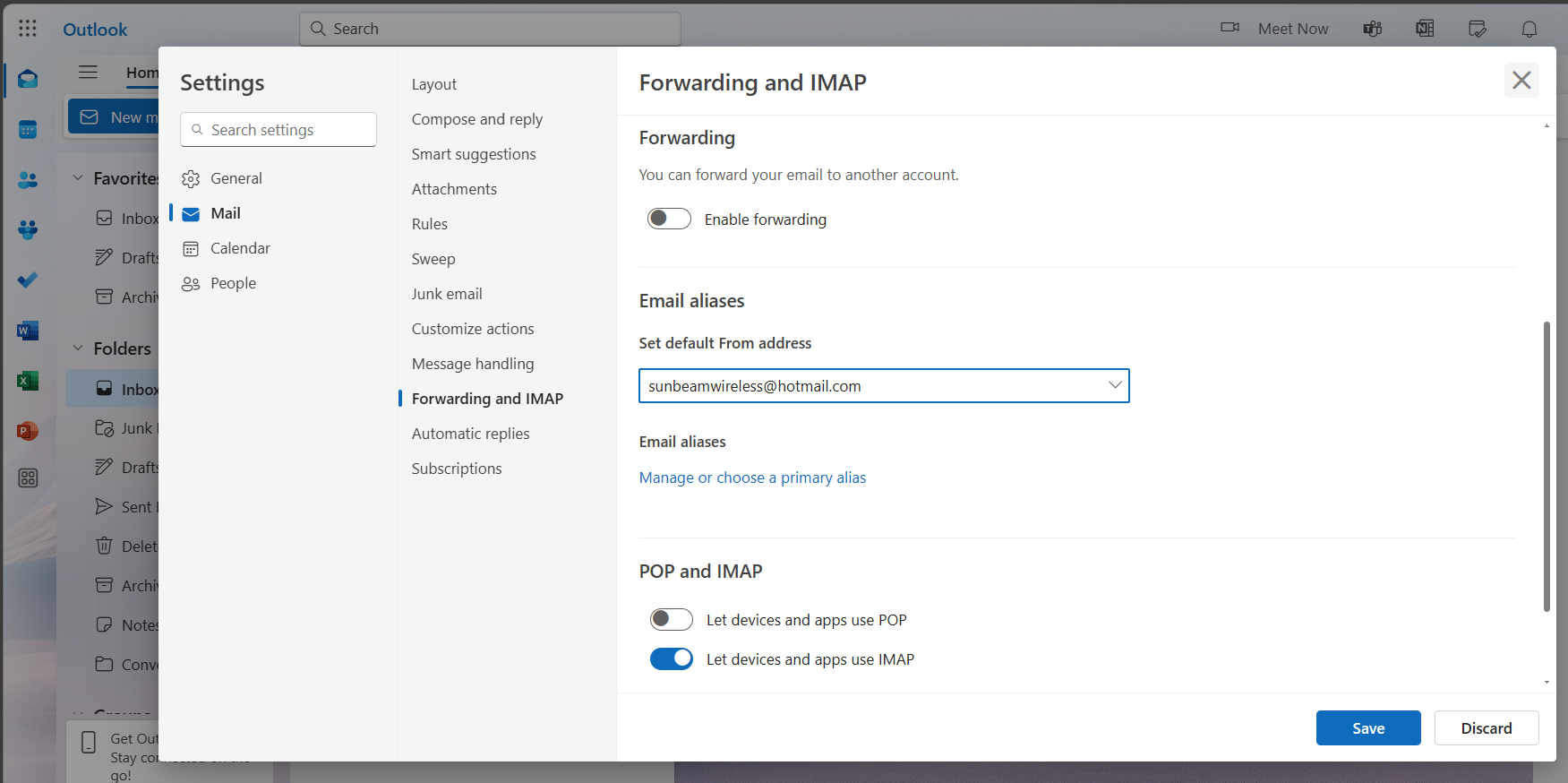Screen dimensions: 1568x783
Task: Select Forwarding and IMAP settings
Action: tap(487, 399)
